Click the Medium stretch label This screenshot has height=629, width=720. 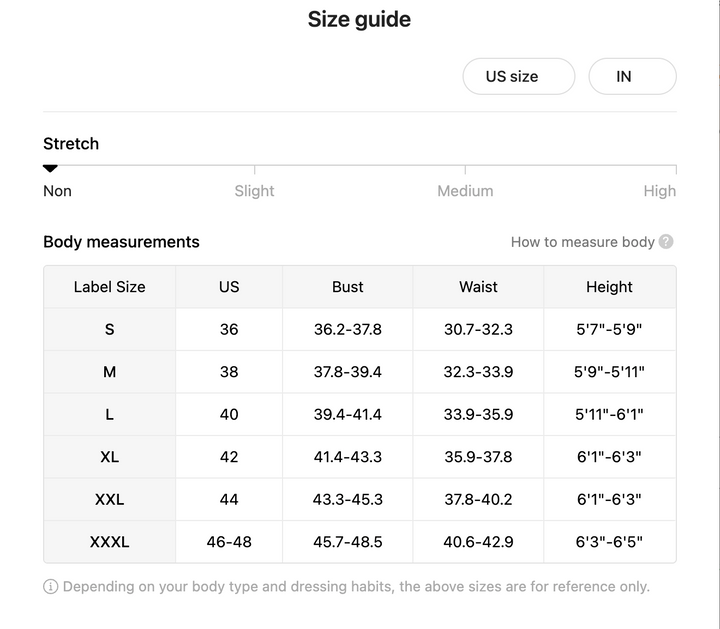click(x=465, y=191)
